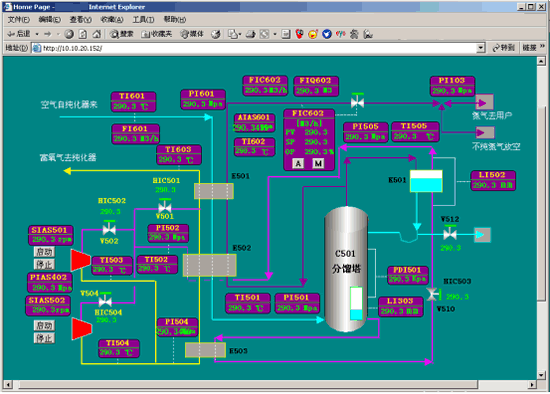Image resolution: width=550 pixels, height=394 pixels.
Task: Click the vertical scrollbar down arrow
Action: click(541, 375)
